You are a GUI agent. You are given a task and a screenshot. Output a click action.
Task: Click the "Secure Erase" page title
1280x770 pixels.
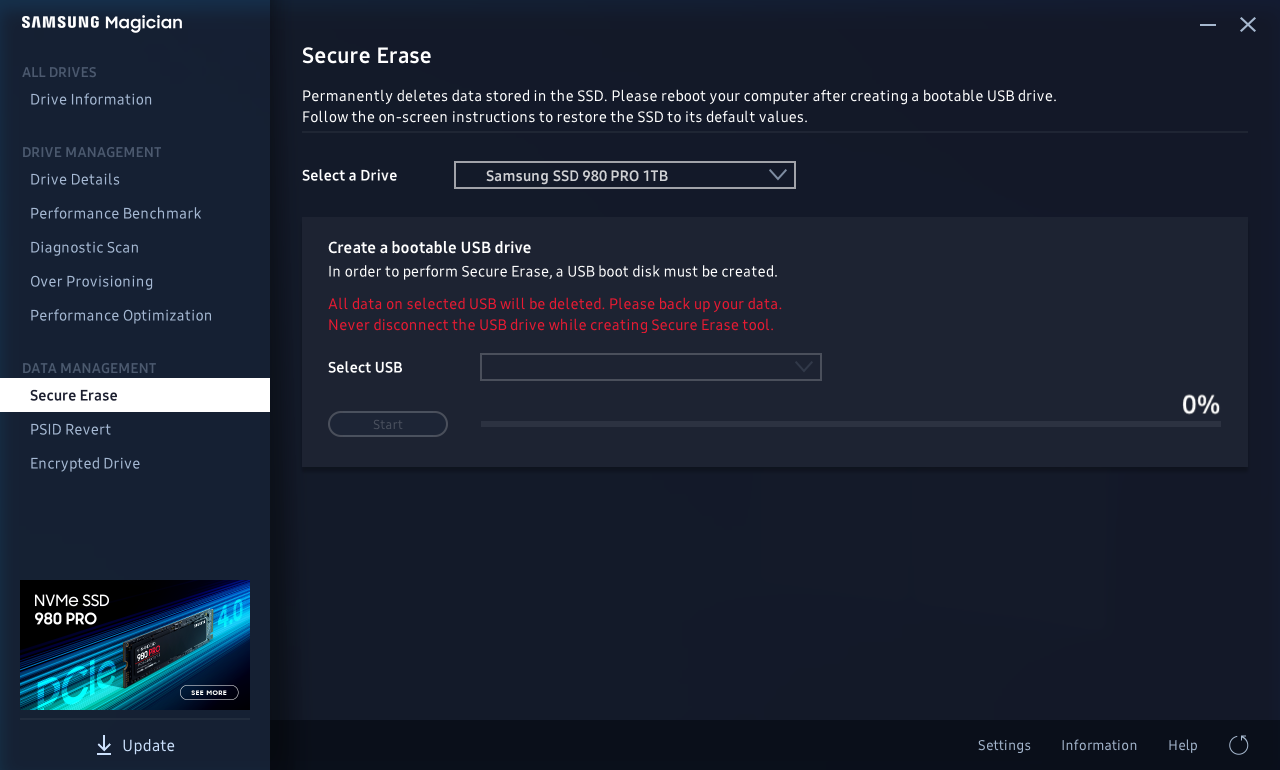367,55
